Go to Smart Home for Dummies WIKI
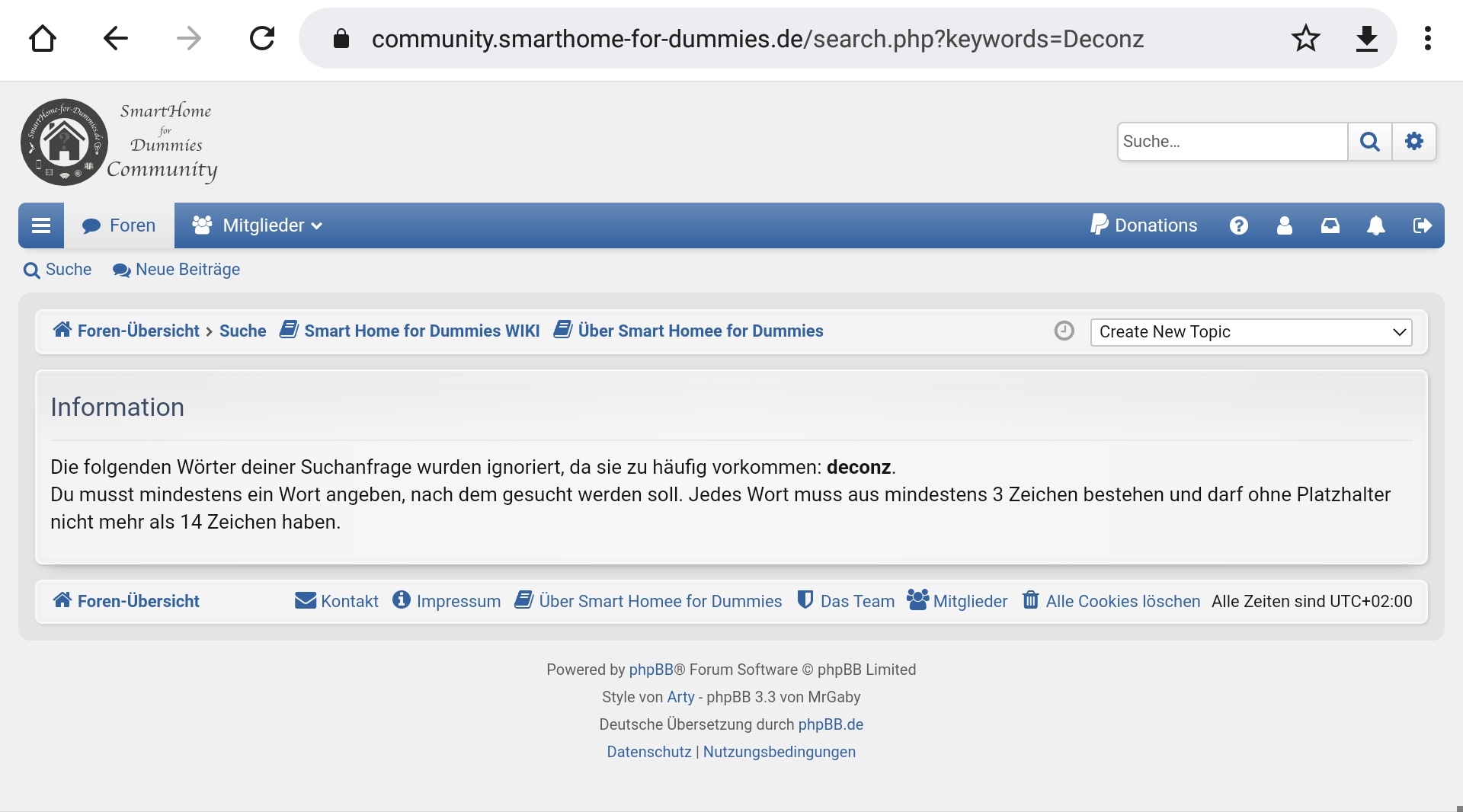The image size is (1463, 812). [410, 331]
